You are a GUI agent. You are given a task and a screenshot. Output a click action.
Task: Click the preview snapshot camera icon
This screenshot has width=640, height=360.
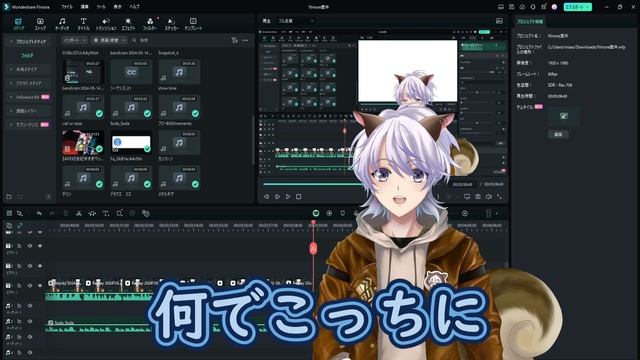click(478, 197)
